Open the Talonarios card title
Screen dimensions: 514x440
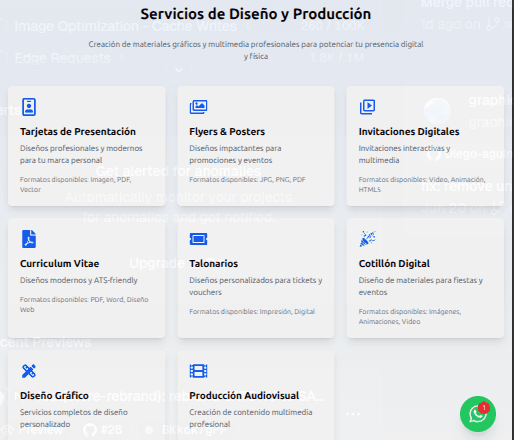click(214, 264)
